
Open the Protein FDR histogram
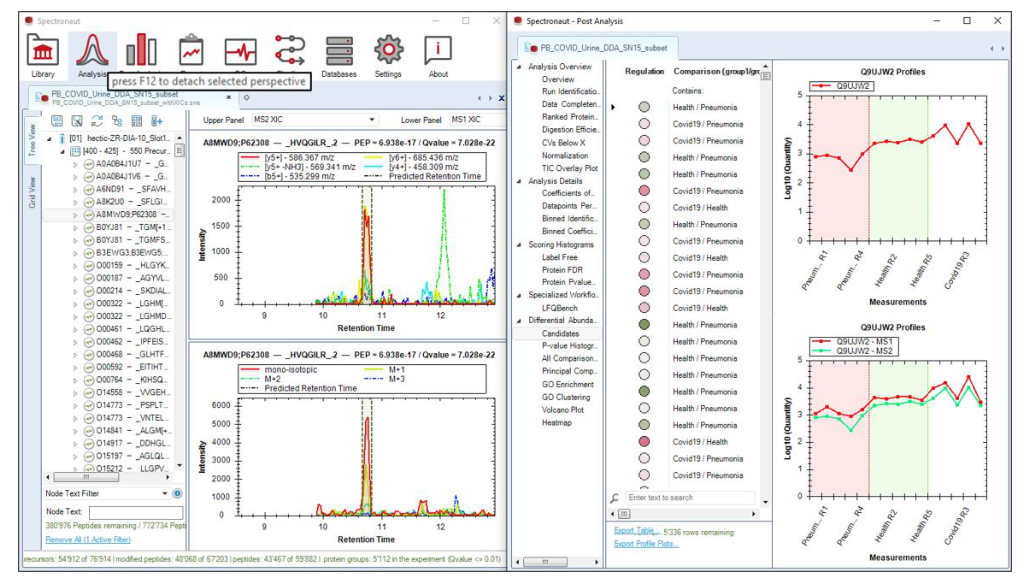(x=562, y=270)
